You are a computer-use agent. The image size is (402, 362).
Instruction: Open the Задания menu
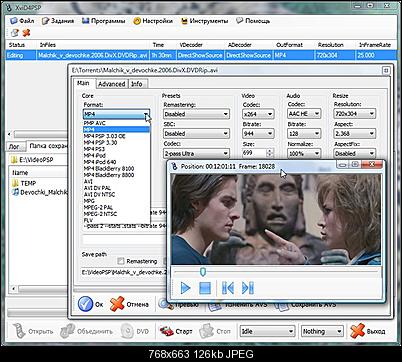coord(58,21)
